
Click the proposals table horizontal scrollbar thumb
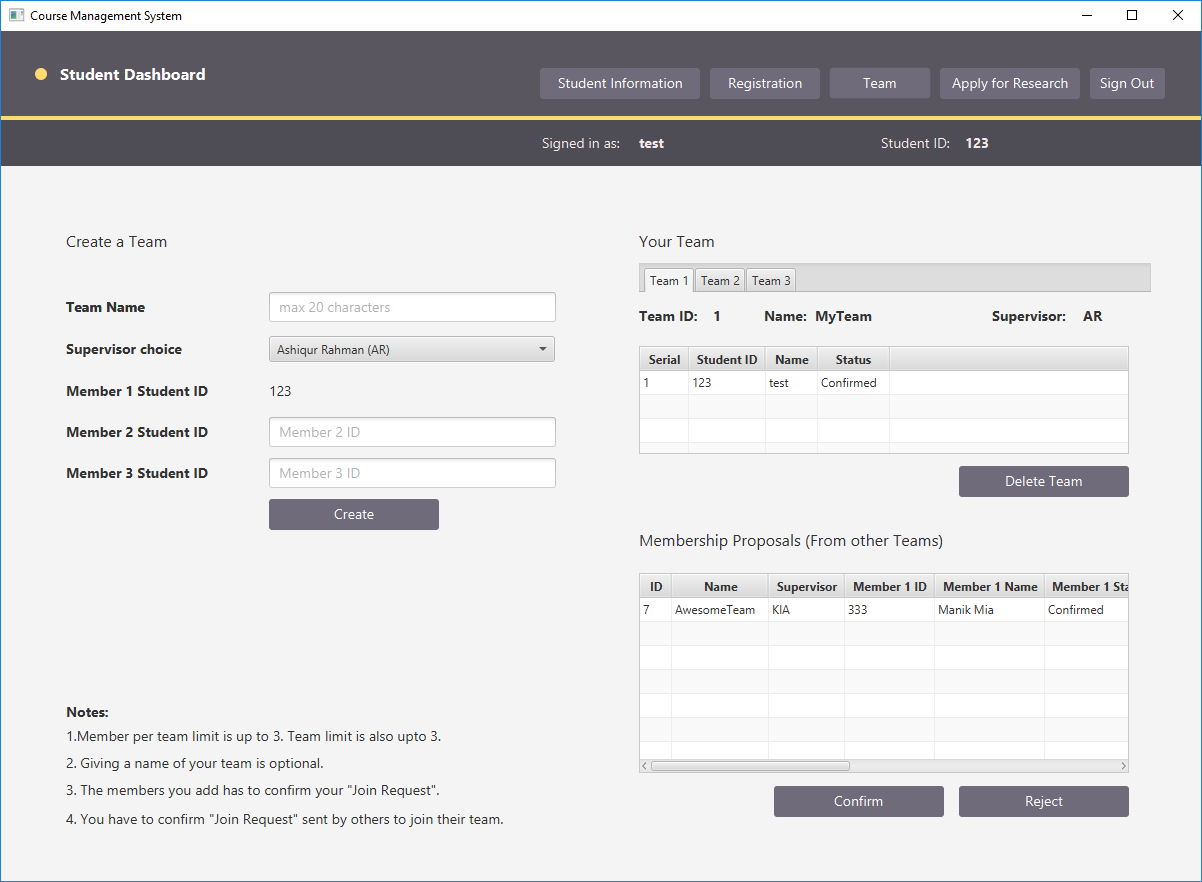750,766
